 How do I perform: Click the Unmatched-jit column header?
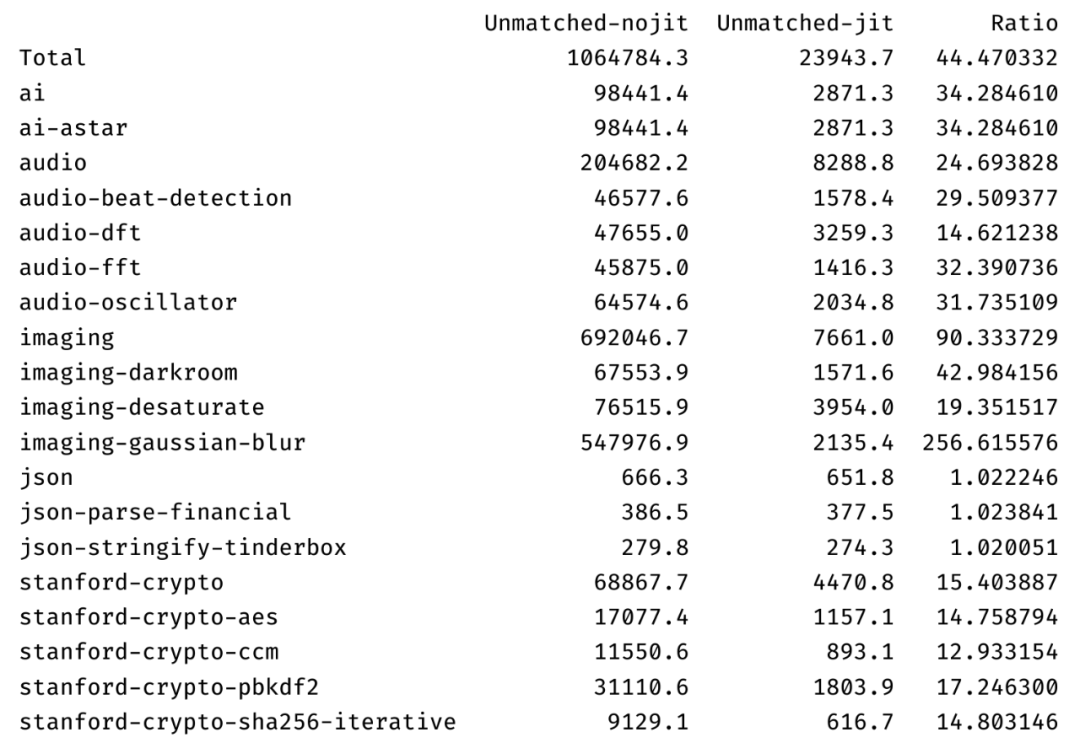coord(806,24)
